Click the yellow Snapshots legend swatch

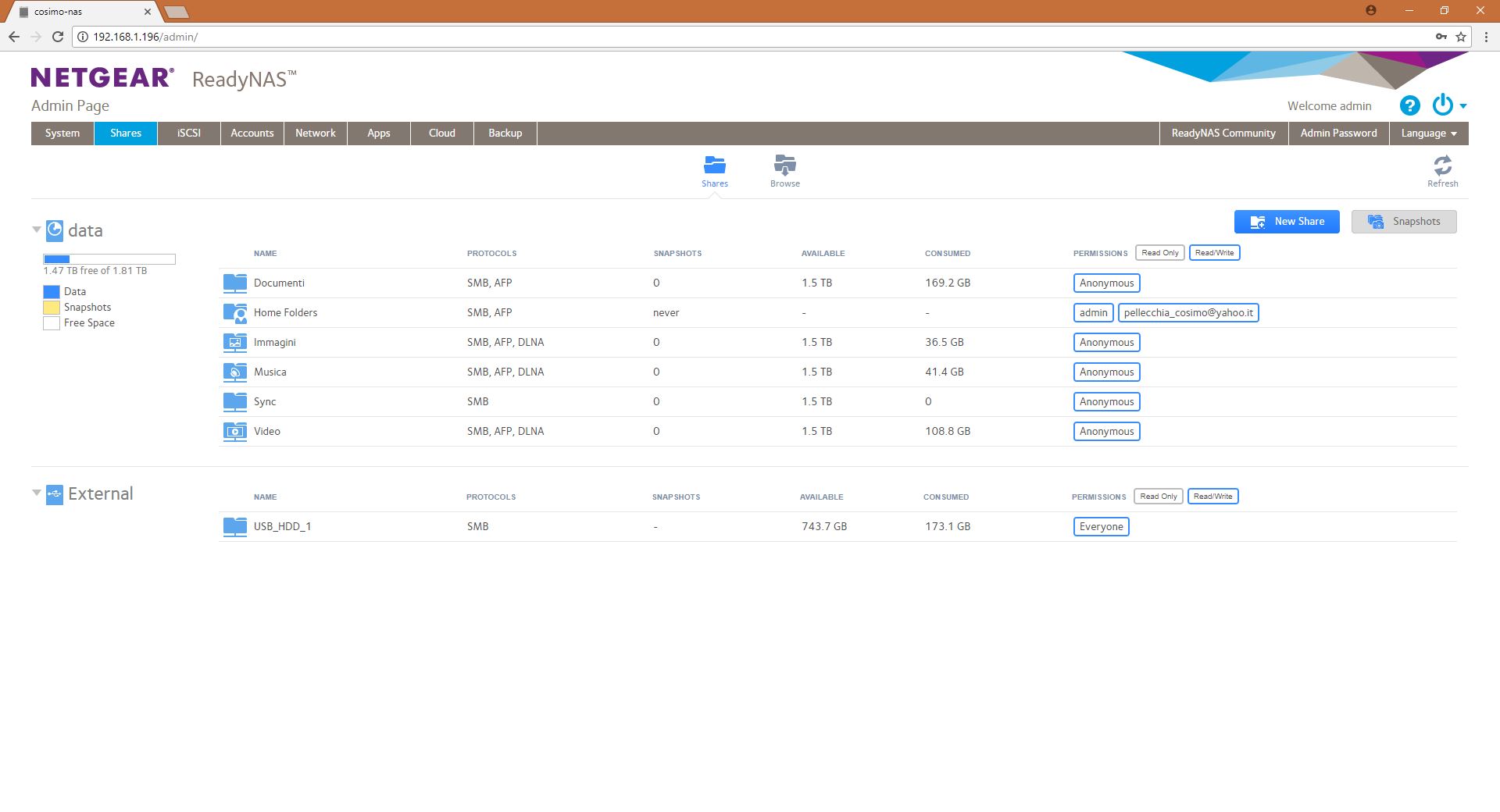[x=52, y=308]
